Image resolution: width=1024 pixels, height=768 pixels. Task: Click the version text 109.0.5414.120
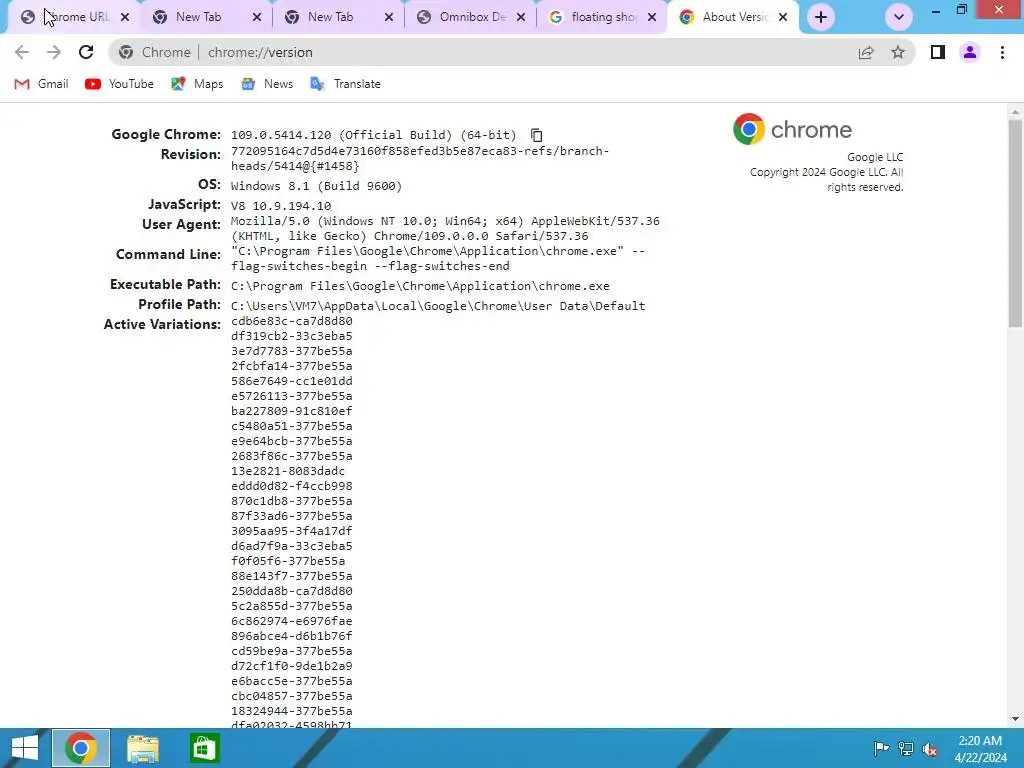point(281,135)
